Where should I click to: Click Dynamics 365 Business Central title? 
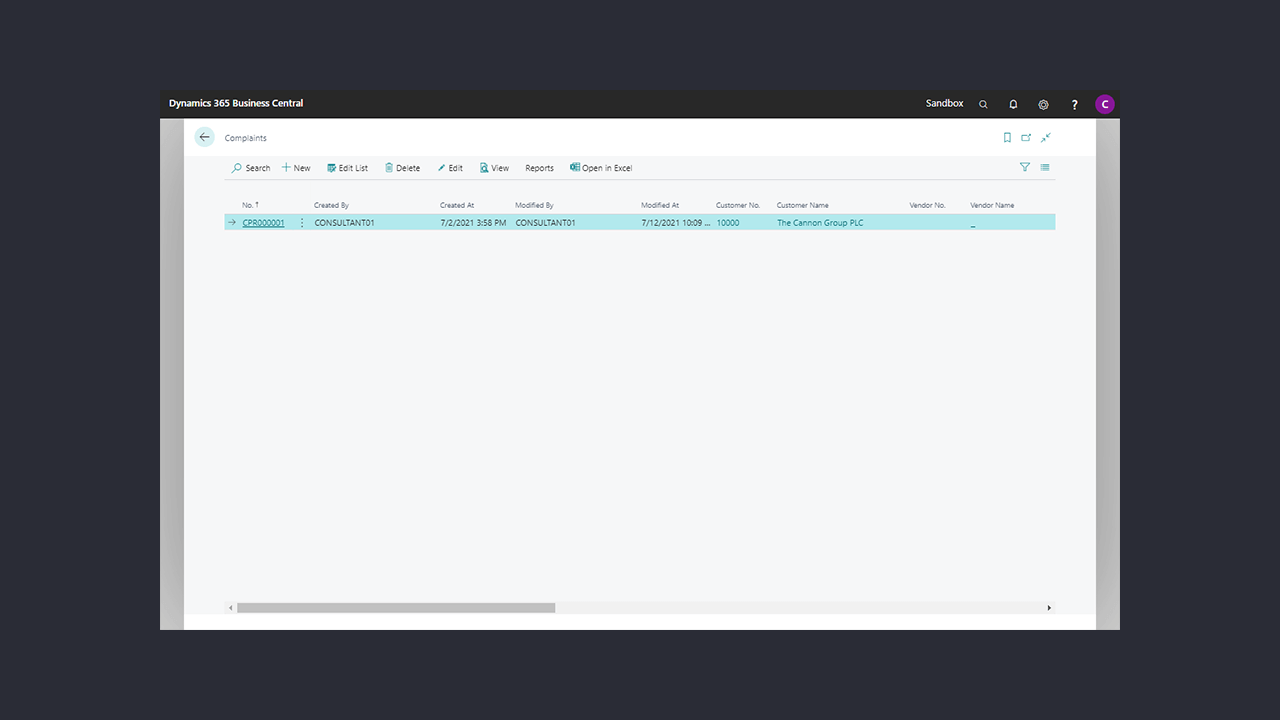(236, 103)
